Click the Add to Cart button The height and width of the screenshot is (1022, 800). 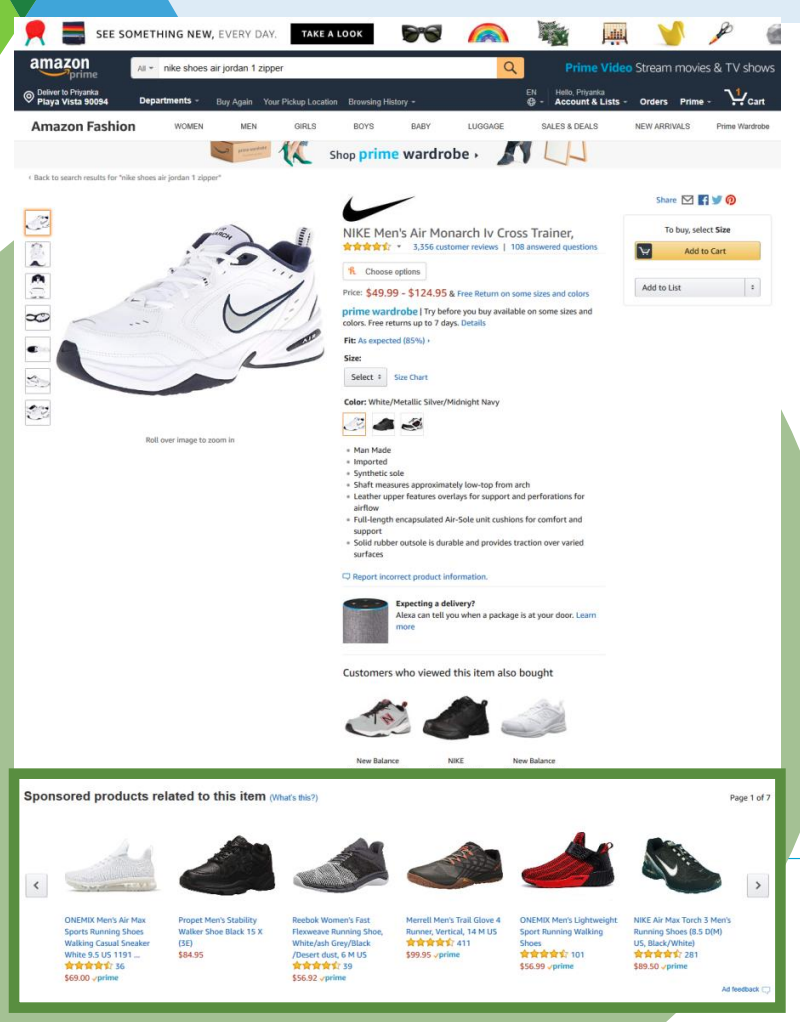tap(698, 251)
